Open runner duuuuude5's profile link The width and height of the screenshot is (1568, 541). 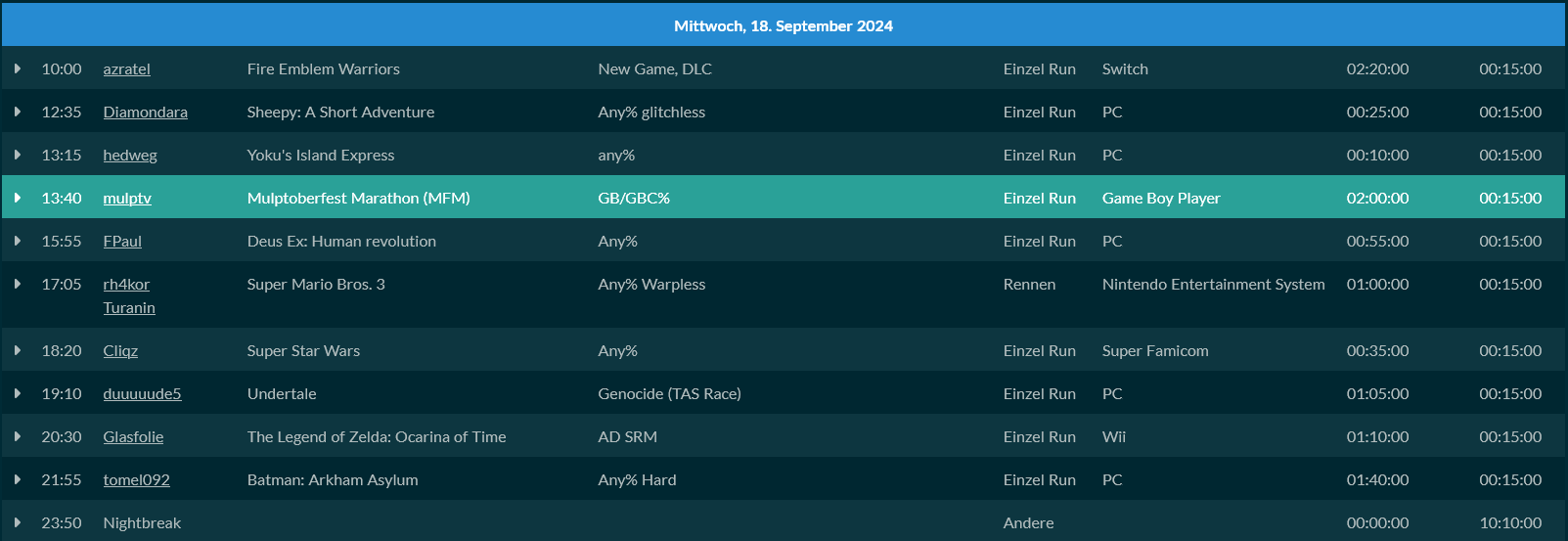[143, 394]
